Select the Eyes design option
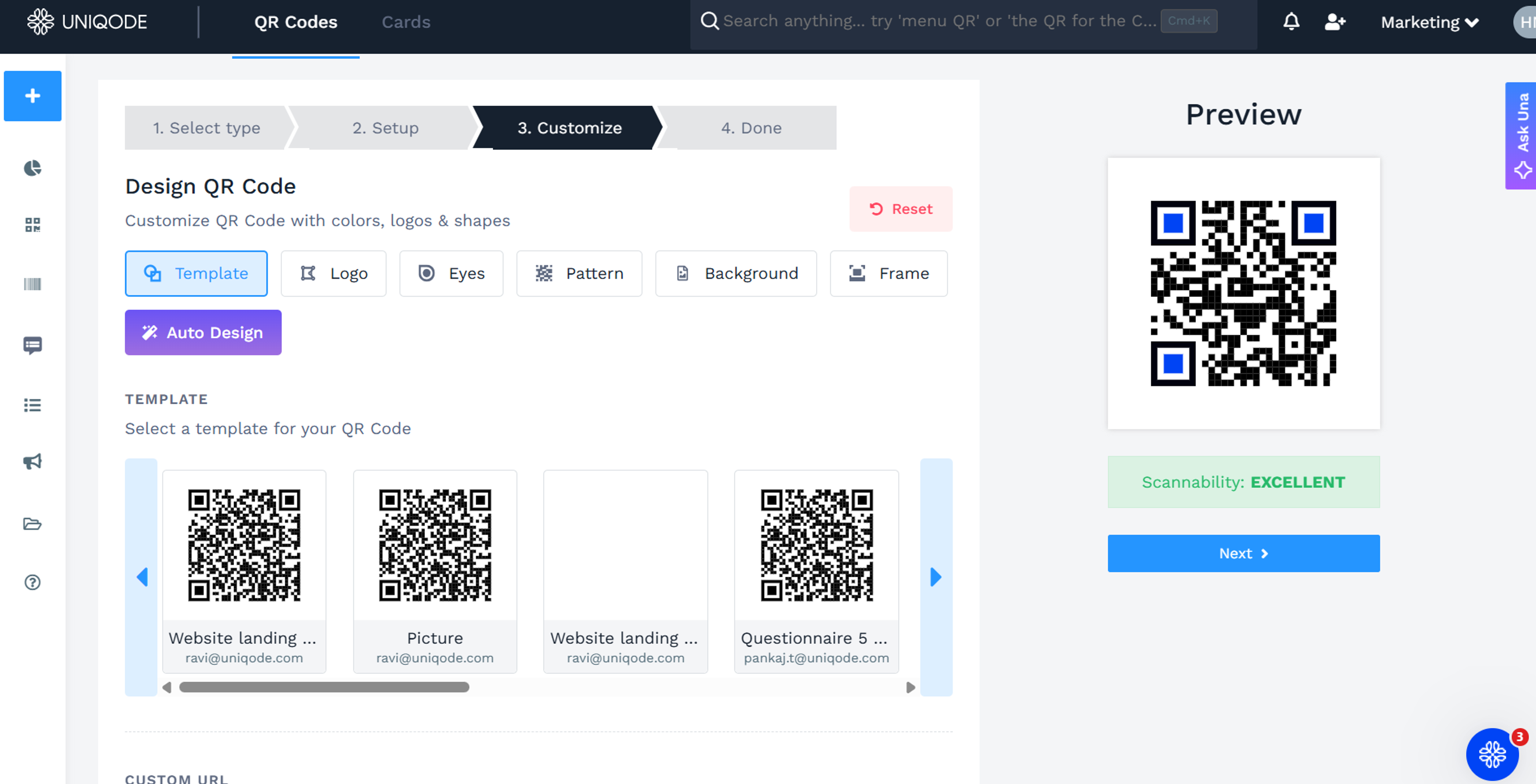 click(x=451, y=273)
